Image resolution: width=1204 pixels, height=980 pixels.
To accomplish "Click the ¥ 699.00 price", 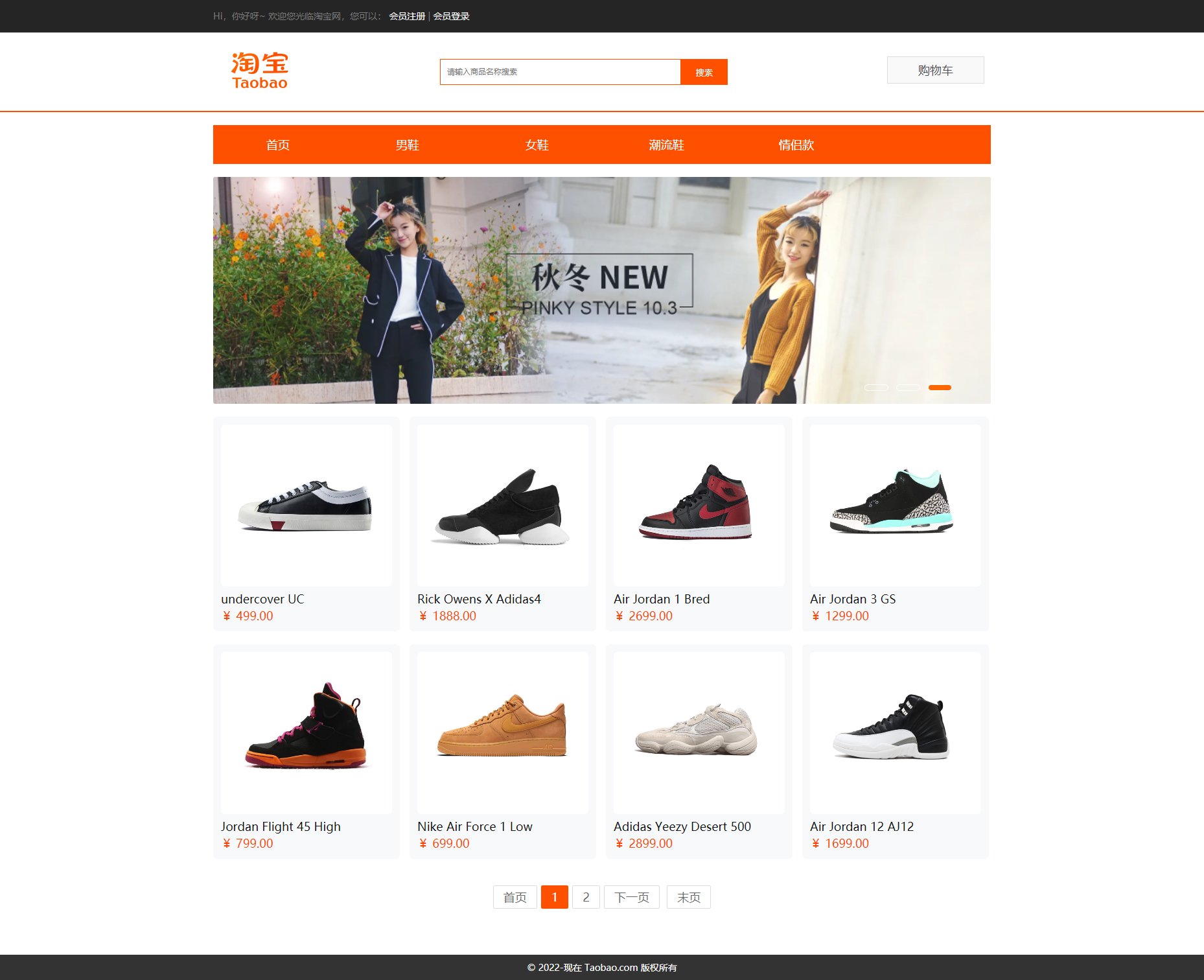I will 444,843.
